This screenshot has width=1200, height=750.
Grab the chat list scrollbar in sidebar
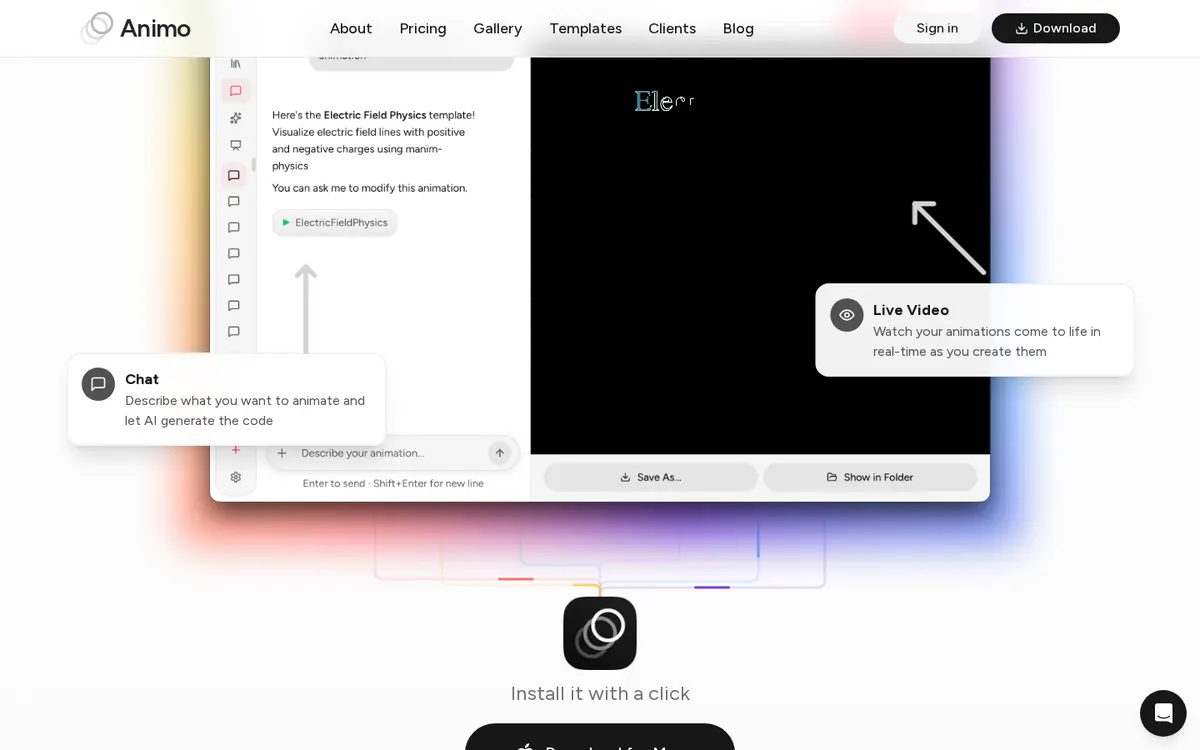point(254,165)
